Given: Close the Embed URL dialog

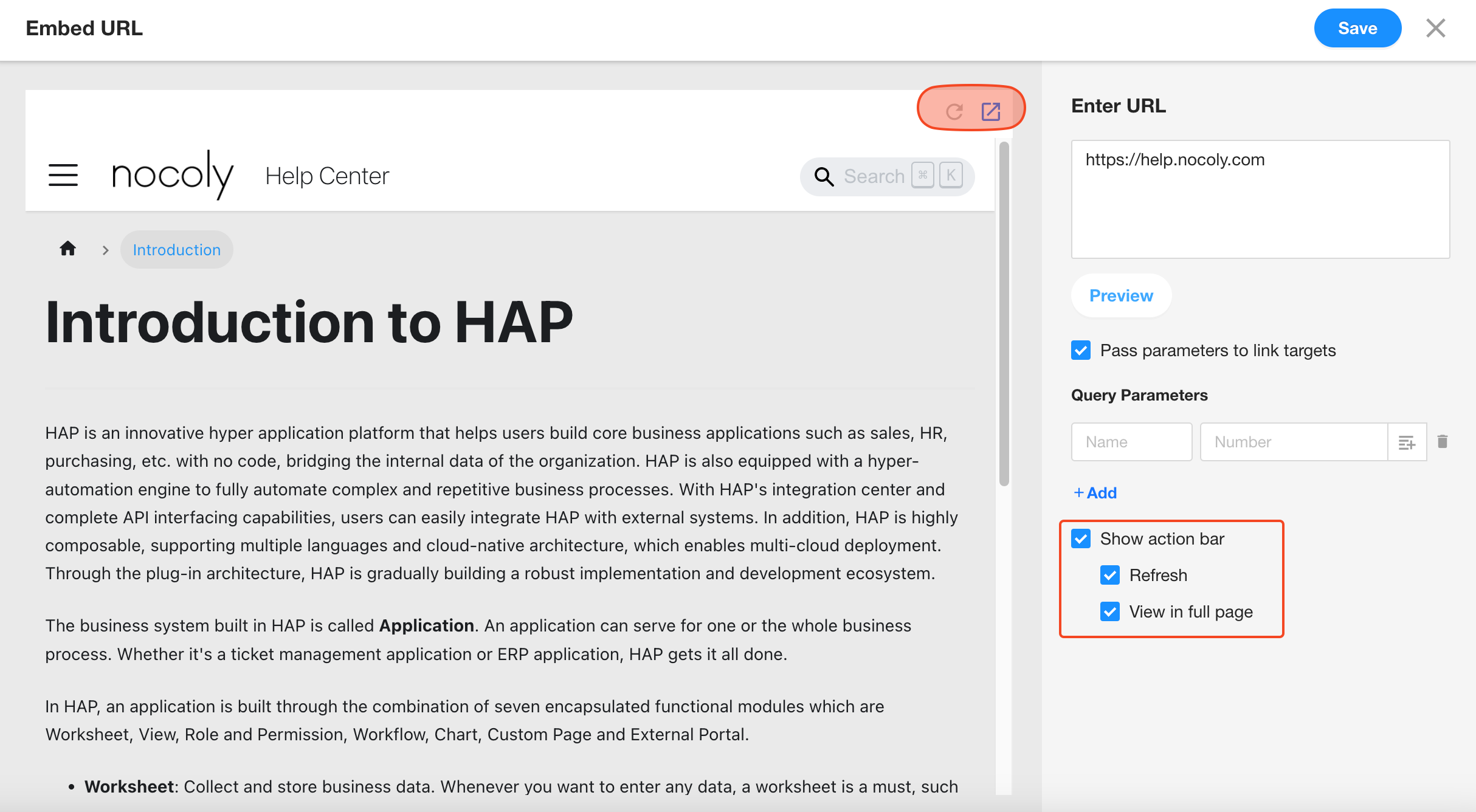Looking at the screenshot, I should pos(1435,28).
